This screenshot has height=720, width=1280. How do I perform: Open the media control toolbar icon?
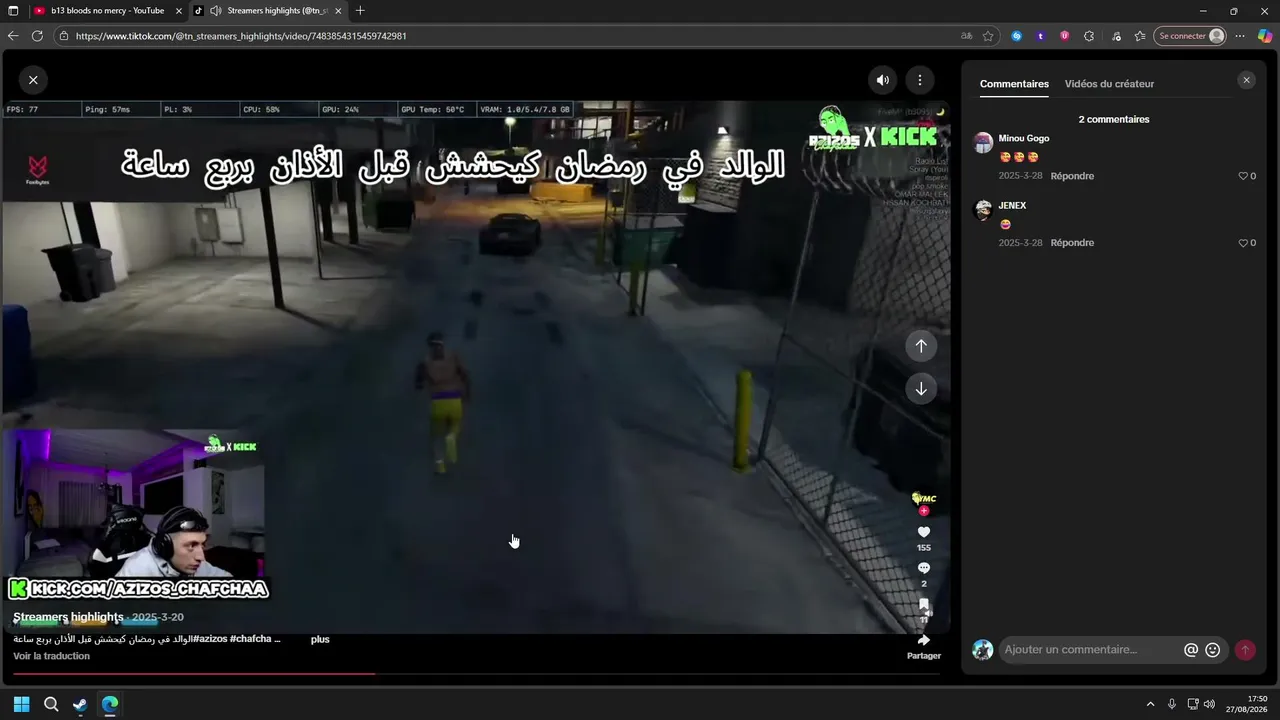[x=1116, y=36]
